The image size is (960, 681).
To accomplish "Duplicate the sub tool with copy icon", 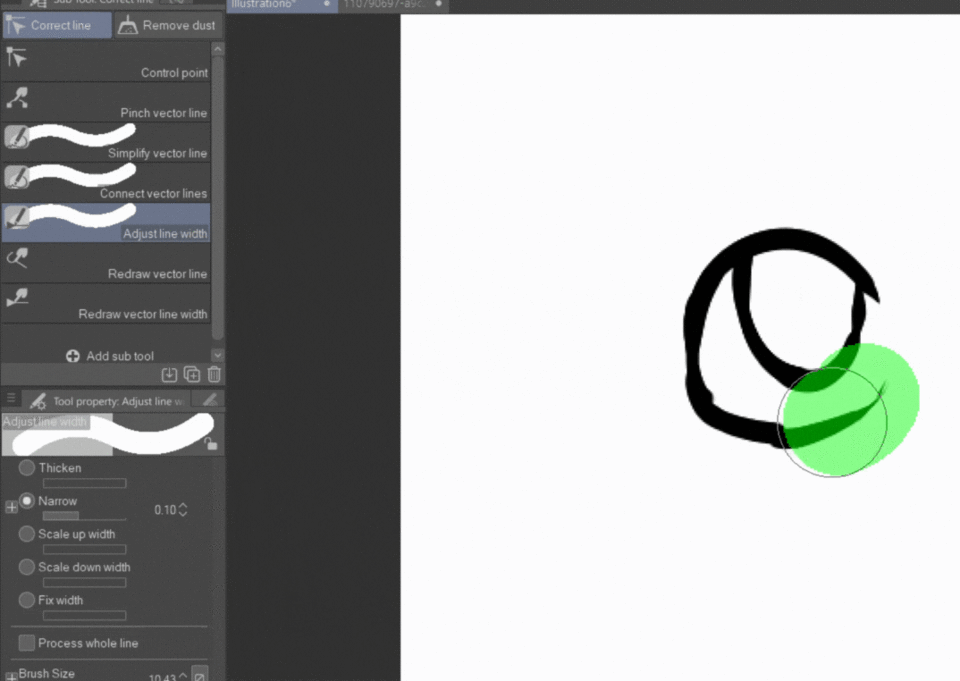I will (192, 375).
